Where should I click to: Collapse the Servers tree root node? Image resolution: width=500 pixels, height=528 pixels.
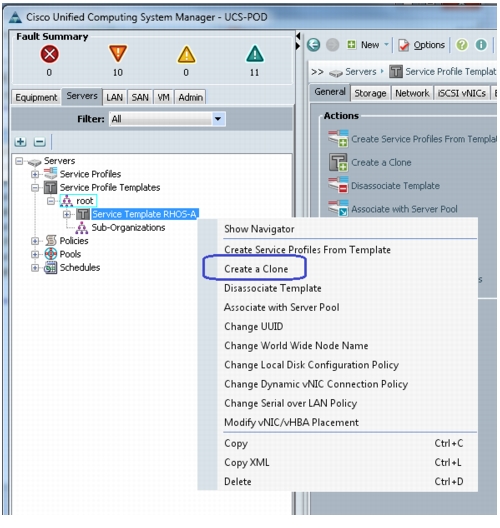click(19, 161)
